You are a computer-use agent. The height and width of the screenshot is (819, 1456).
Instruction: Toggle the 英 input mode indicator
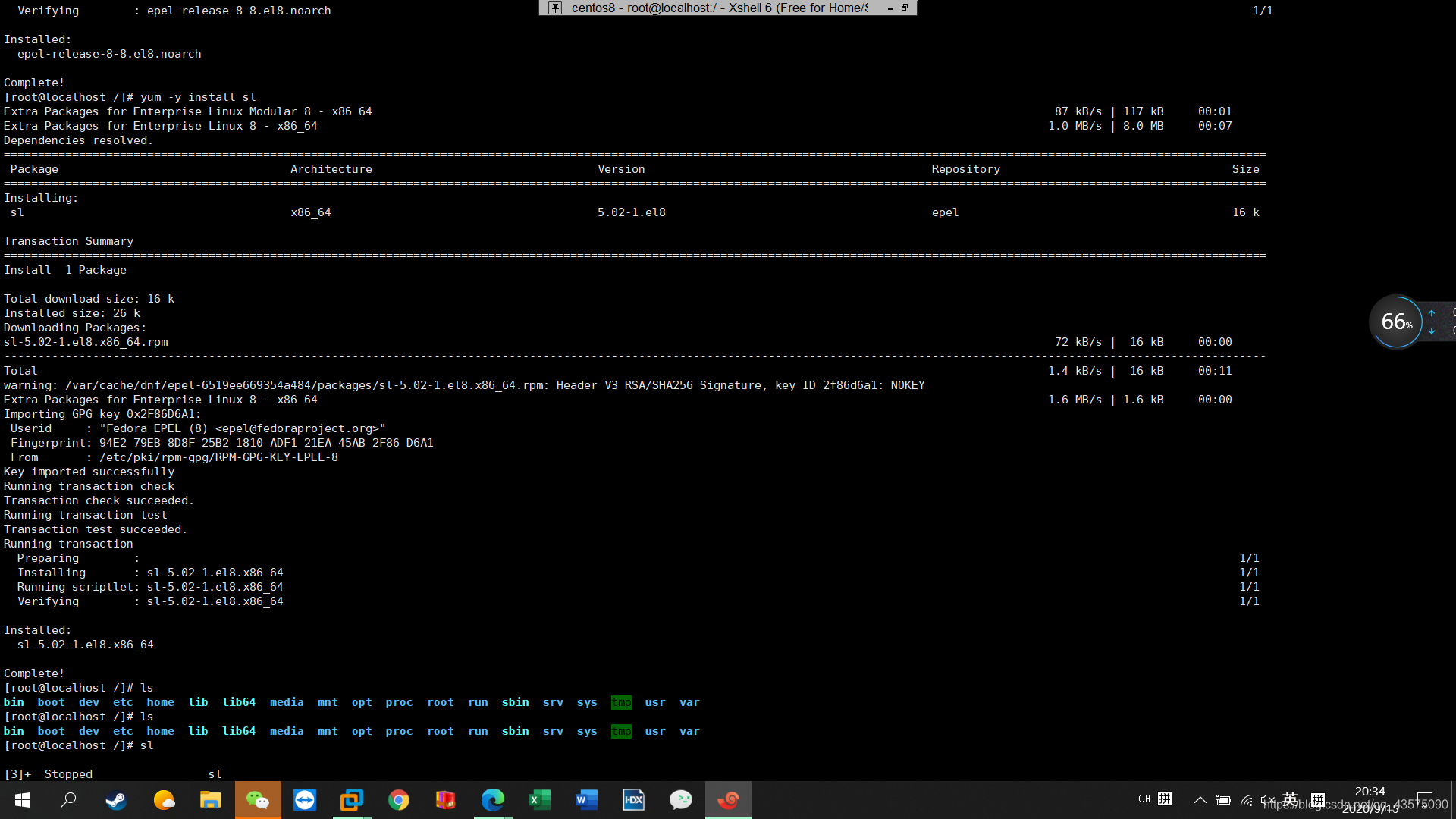1290,799
